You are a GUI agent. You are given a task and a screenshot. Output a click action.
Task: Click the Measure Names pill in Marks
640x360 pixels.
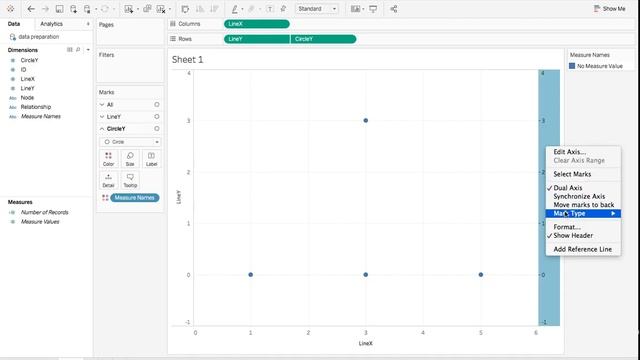coord(135,198)
